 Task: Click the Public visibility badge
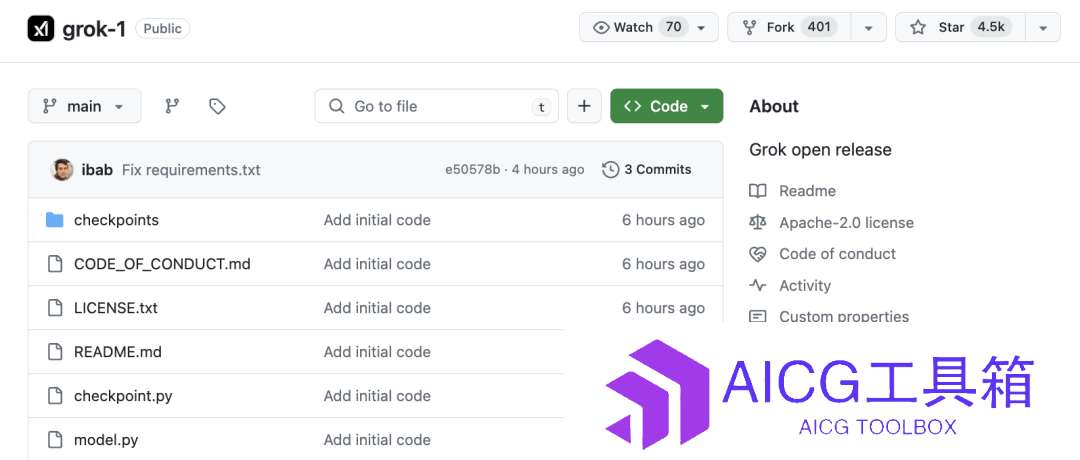coord(163,28)
